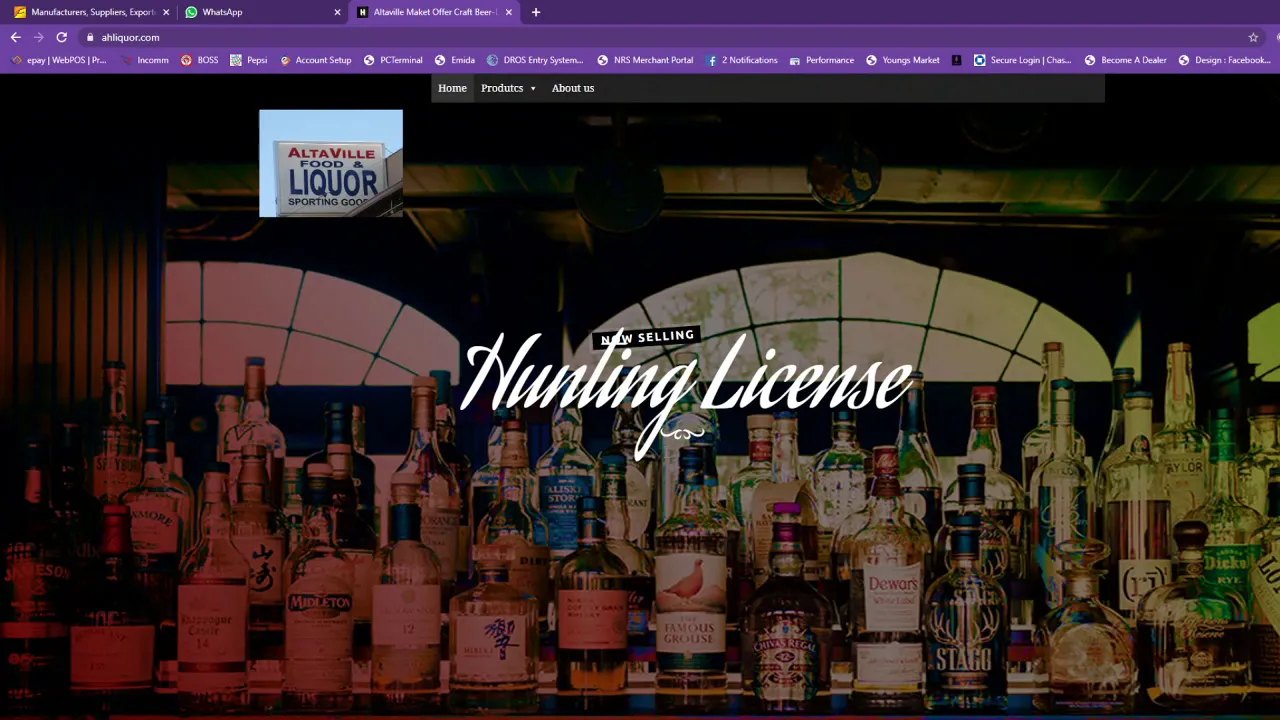
Task: Open the Design : Facebook bookmark
Action: pyautogui.click(x=1225, y=60)
